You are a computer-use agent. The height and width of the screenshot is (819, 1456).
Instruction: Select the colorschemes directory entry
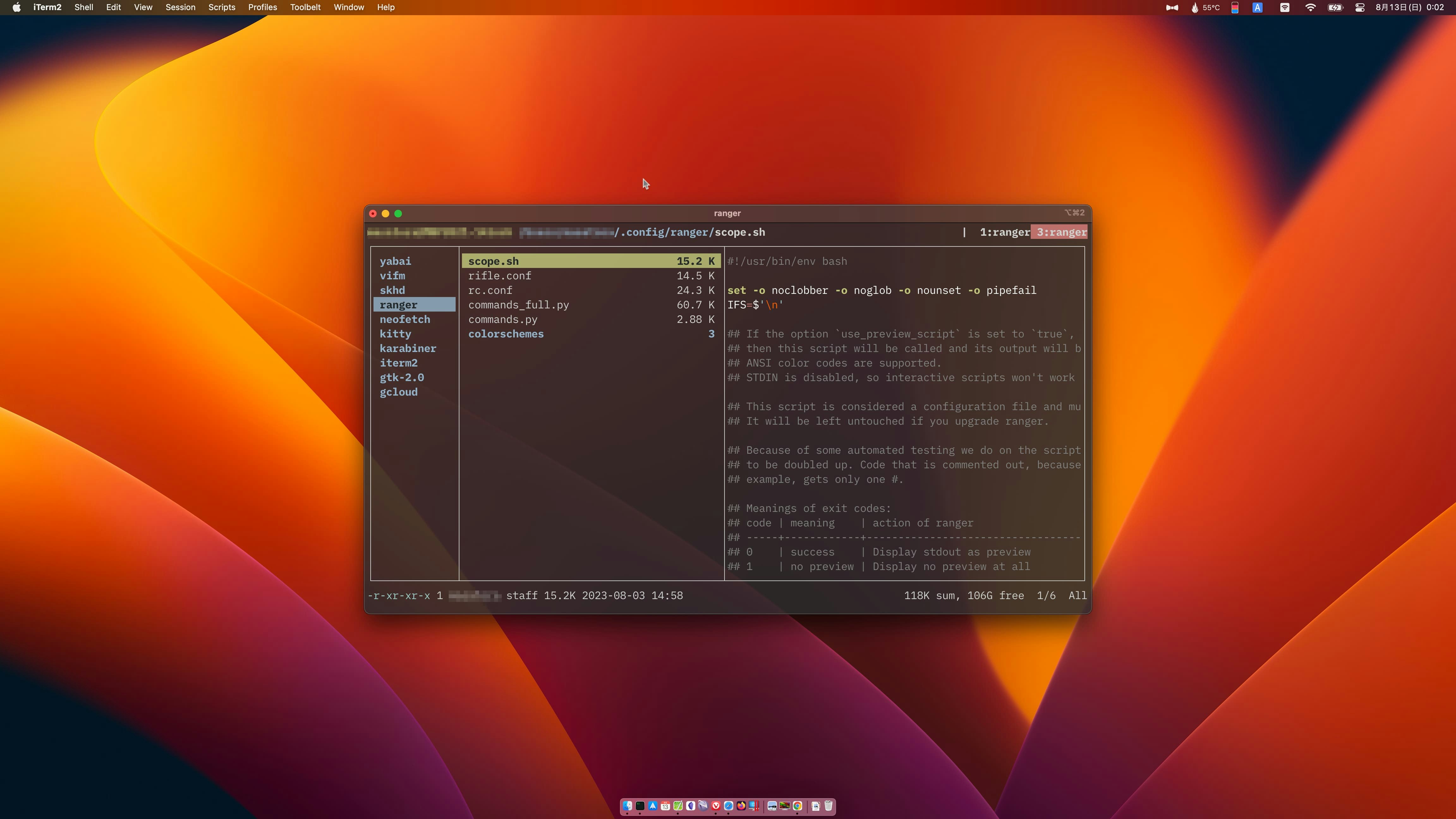(x=506, y=334)
